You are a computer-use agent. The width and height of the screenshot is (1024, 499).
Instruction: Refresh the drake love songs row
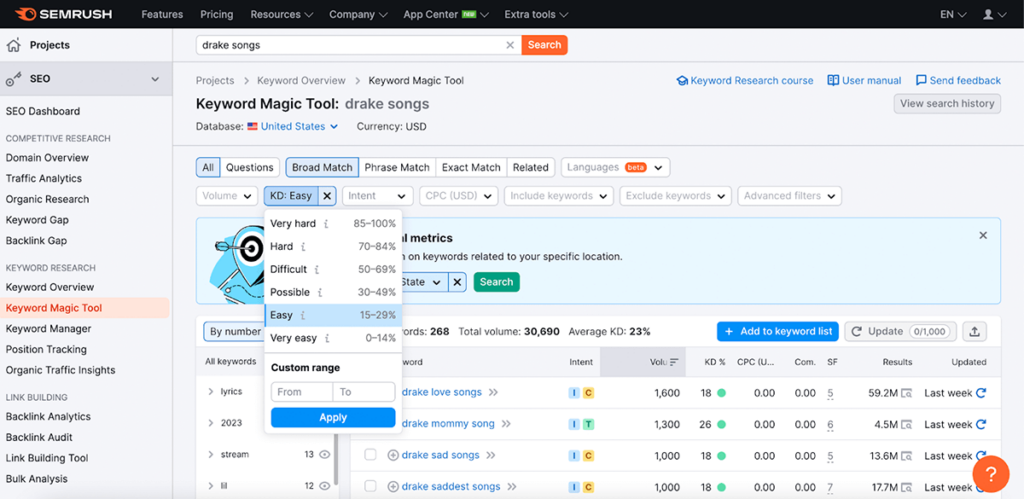click(x=980, y=393)
